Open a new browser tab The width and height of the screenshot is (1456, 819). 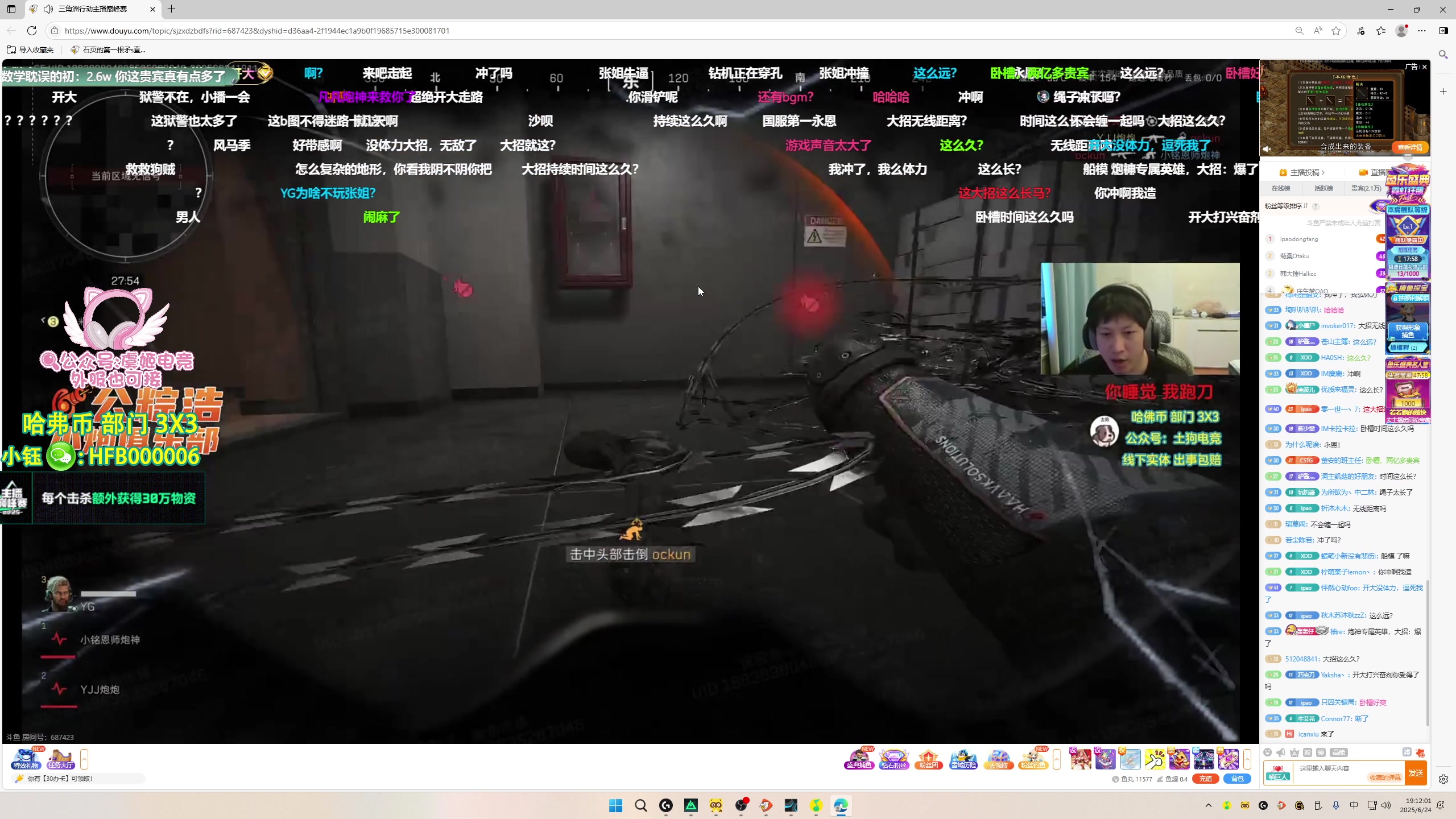click(x=171, y=9)
